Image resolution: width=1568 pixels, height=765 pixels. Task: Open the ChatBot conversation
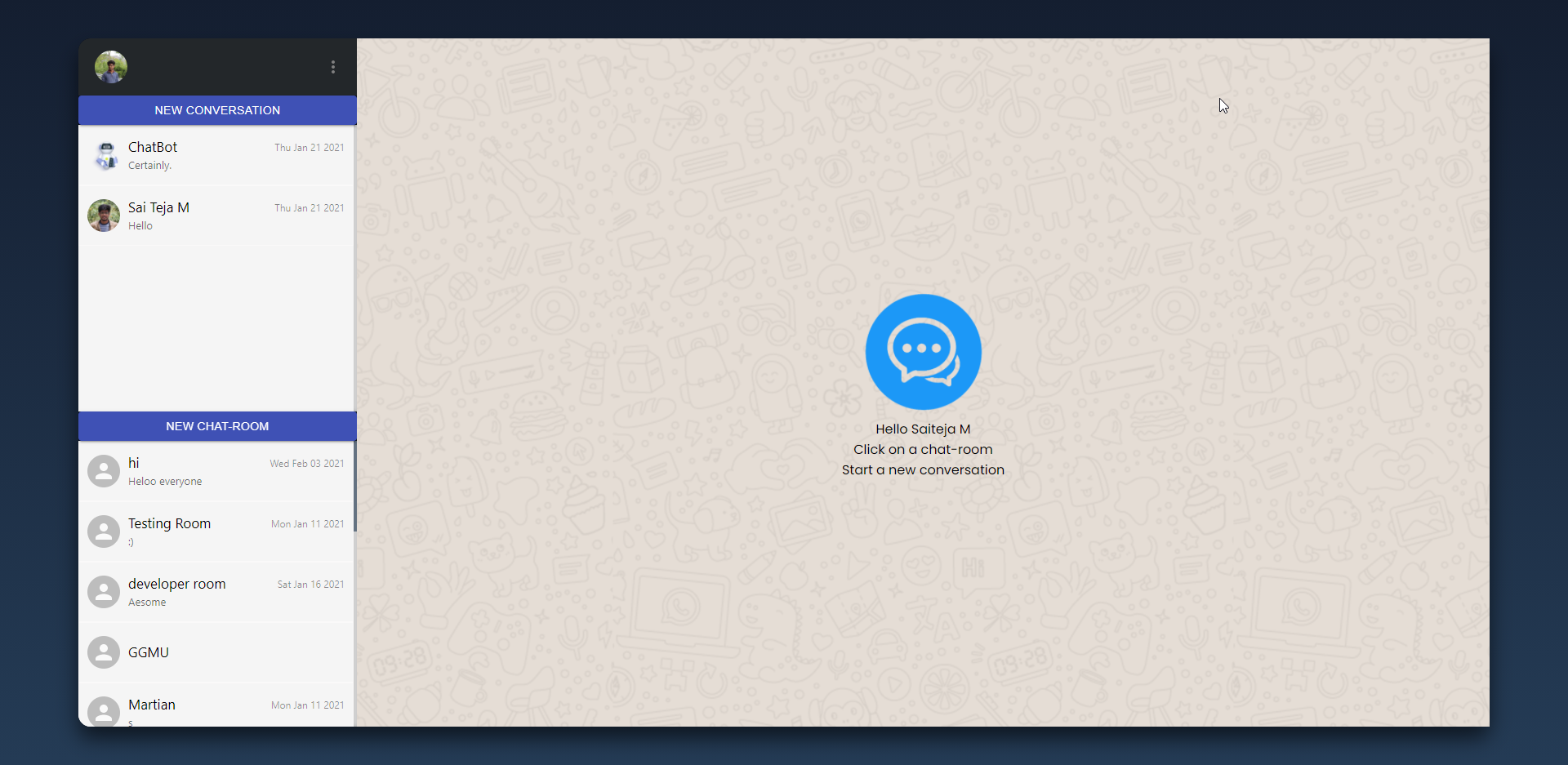pos(216,155)
